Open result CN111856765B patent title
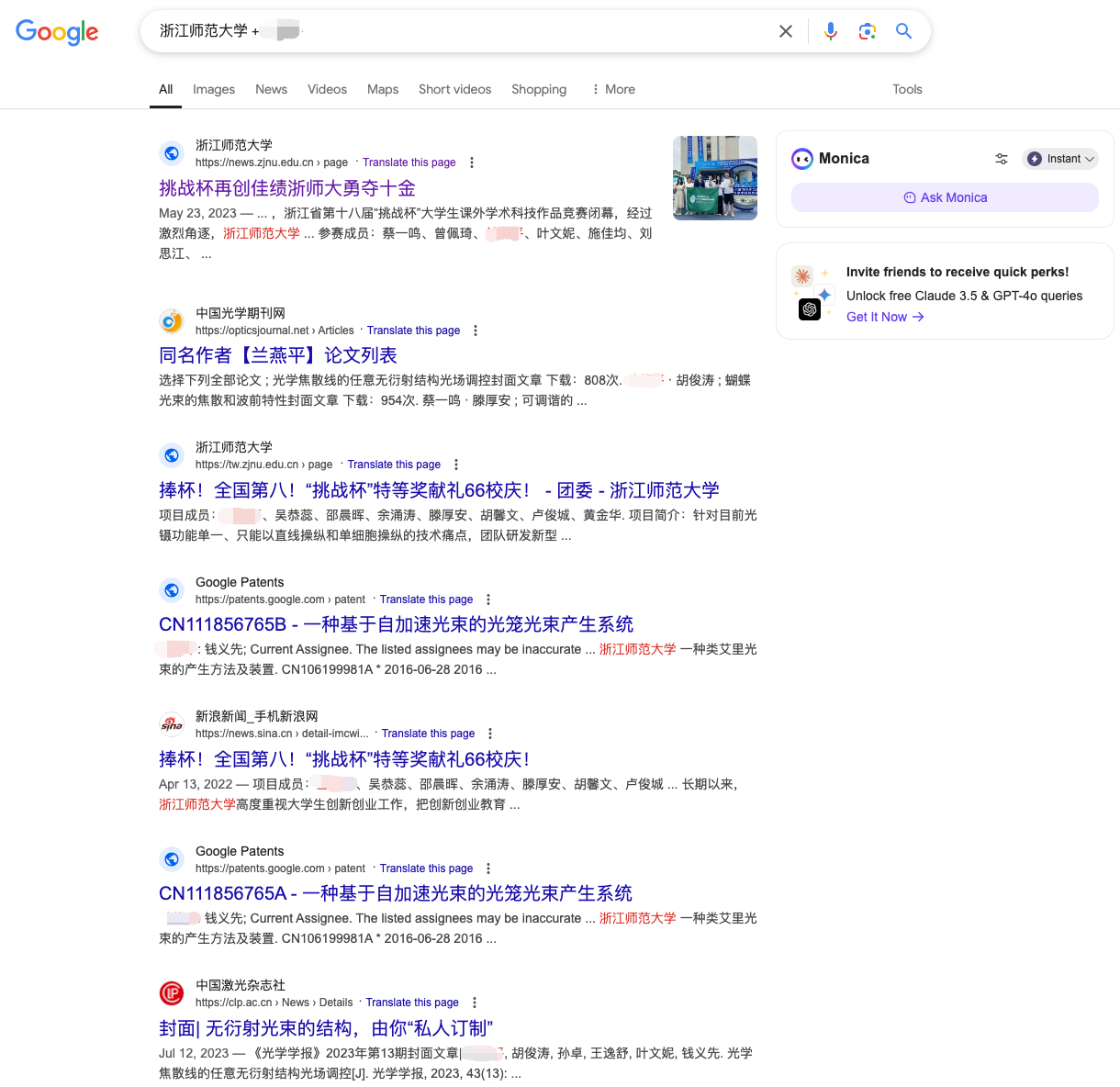 396,624
